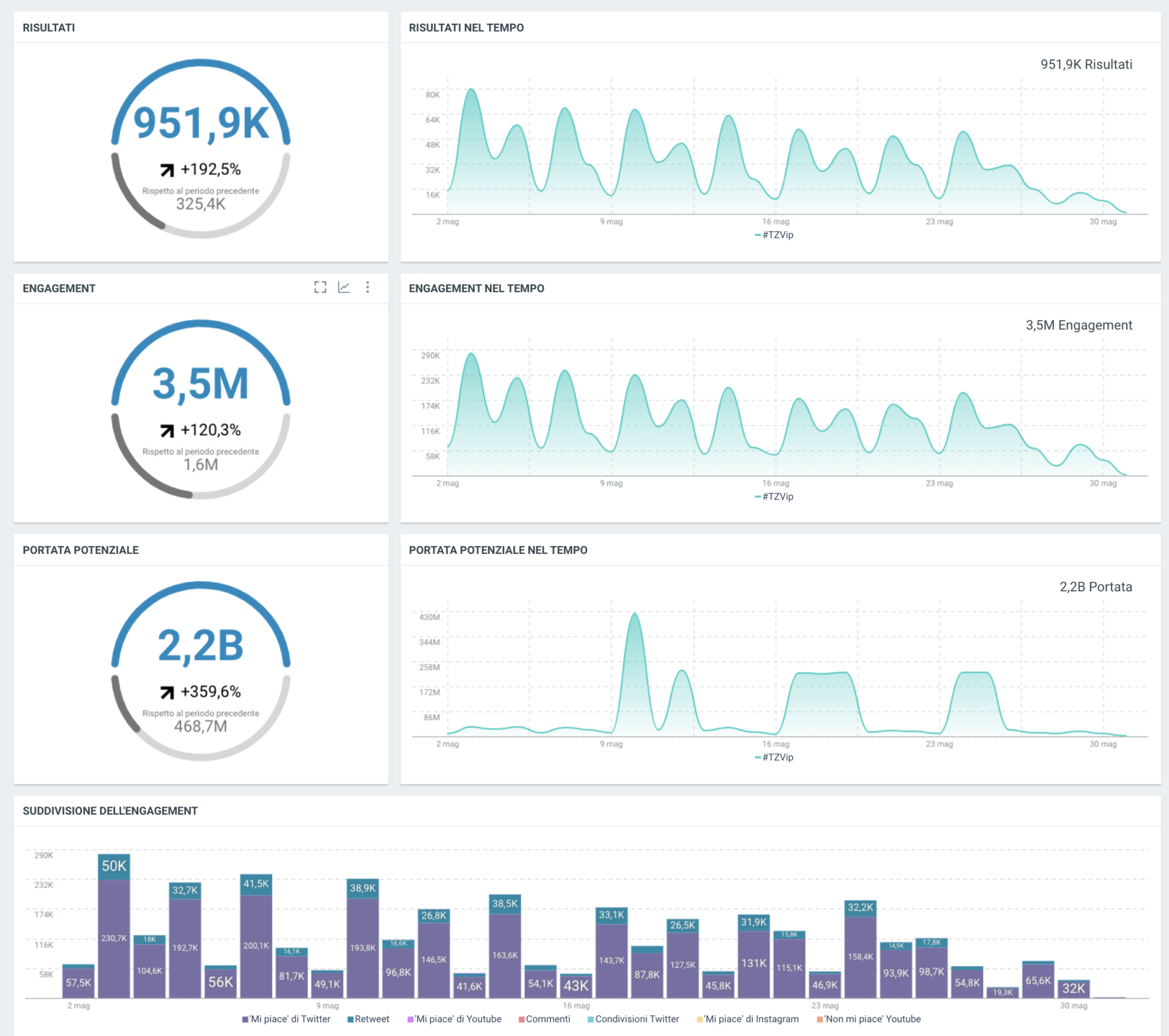Open the chart view icon in Engagement panel
This screenshot has height=1036, width=1169.
344,287
